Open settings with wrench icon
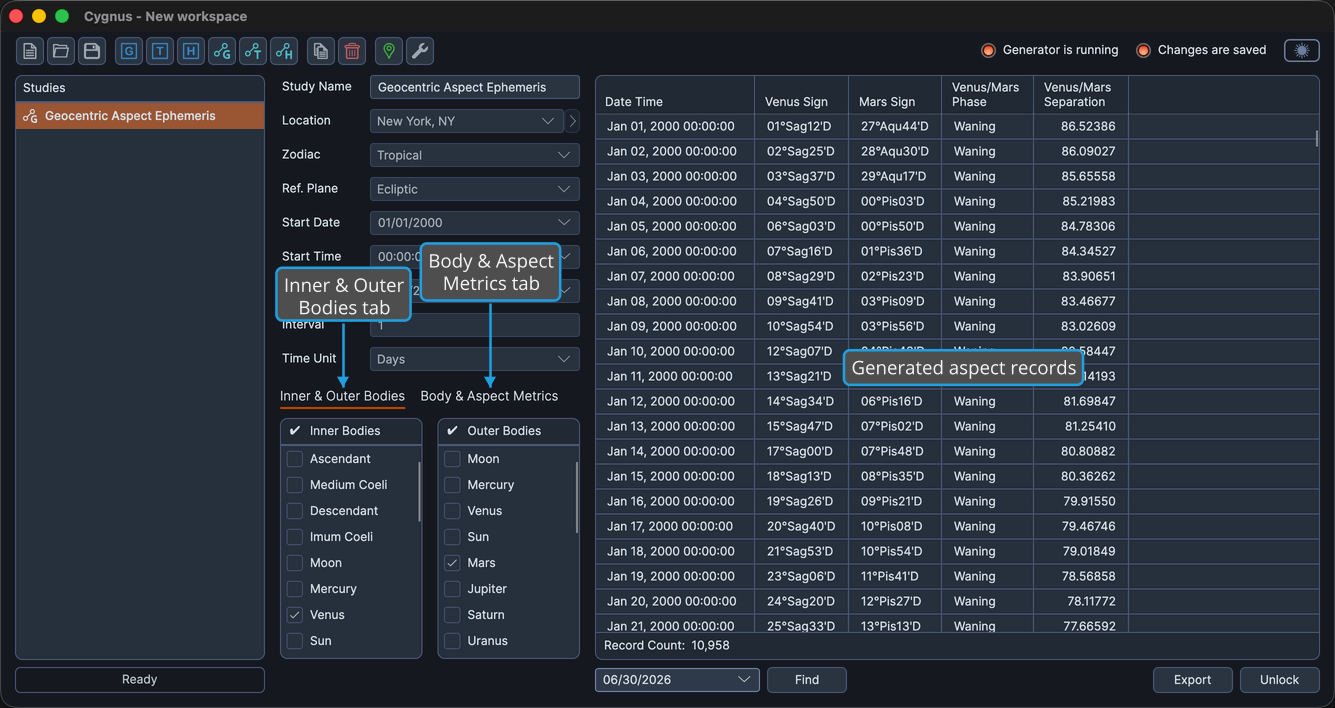Viewport: 1335px width, 708px height. point(420,51)
